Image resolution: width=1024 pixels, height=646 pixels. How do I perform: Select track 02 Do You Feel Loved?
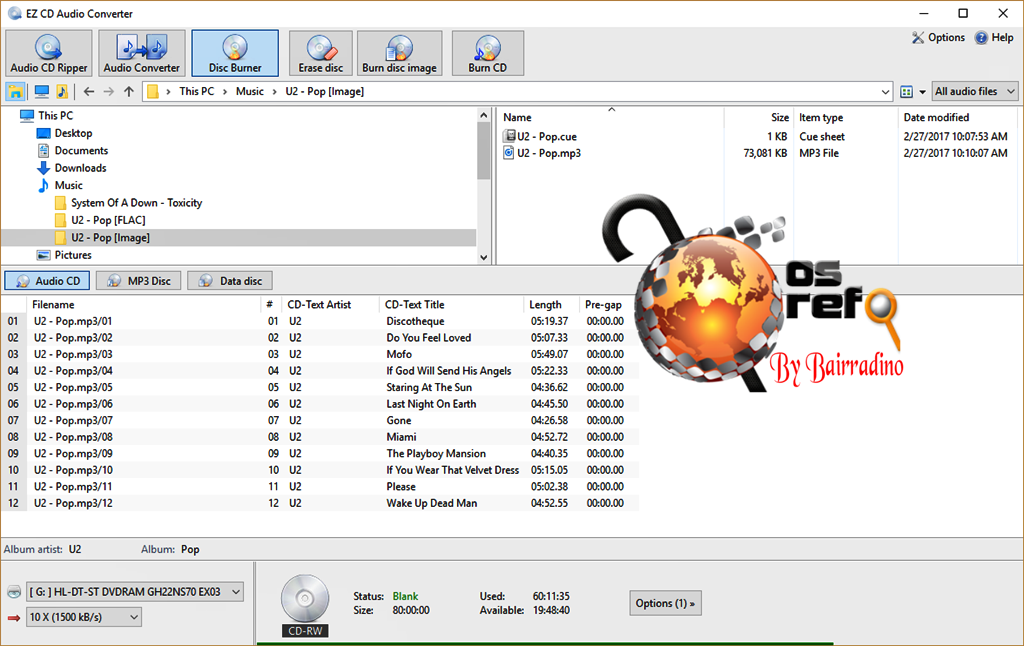320,338
